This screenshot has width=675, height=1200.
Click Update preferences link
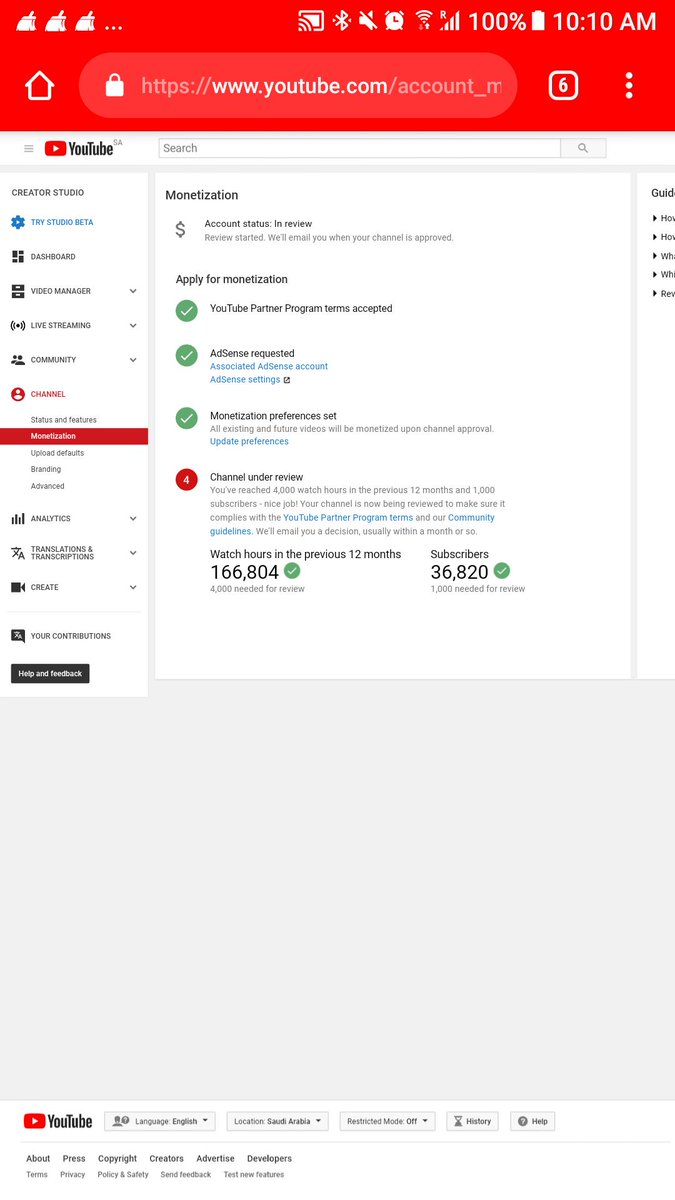click(x=249, y=441)
